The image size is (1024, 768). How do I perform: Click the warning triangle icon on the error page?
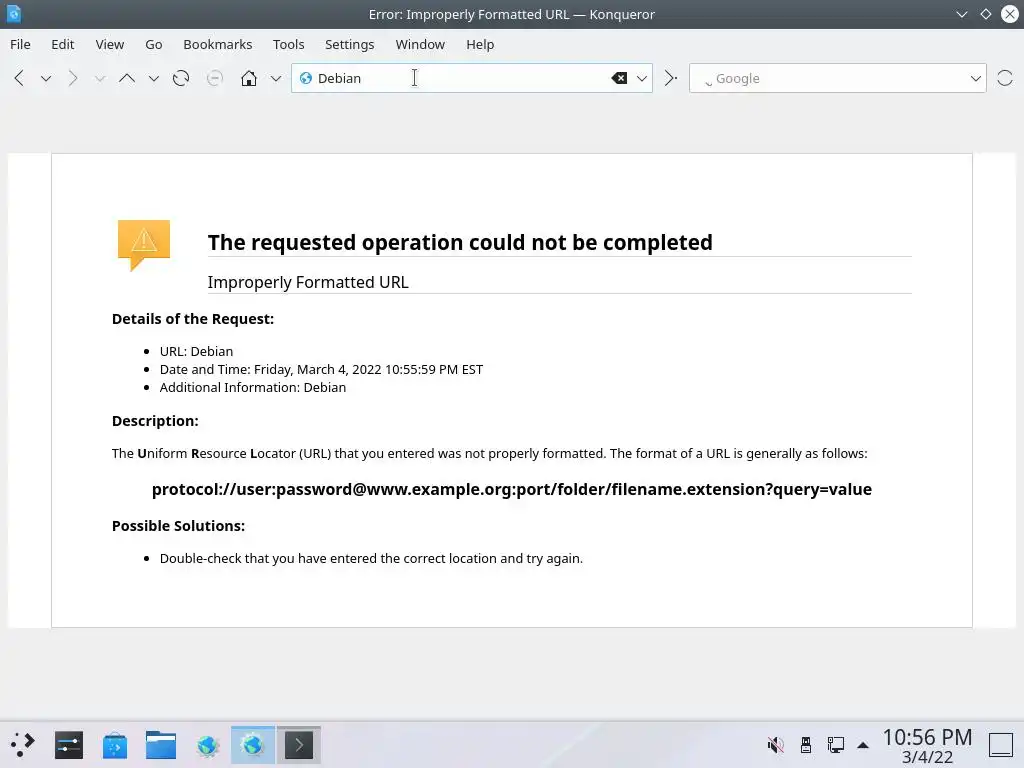point(144,245)
